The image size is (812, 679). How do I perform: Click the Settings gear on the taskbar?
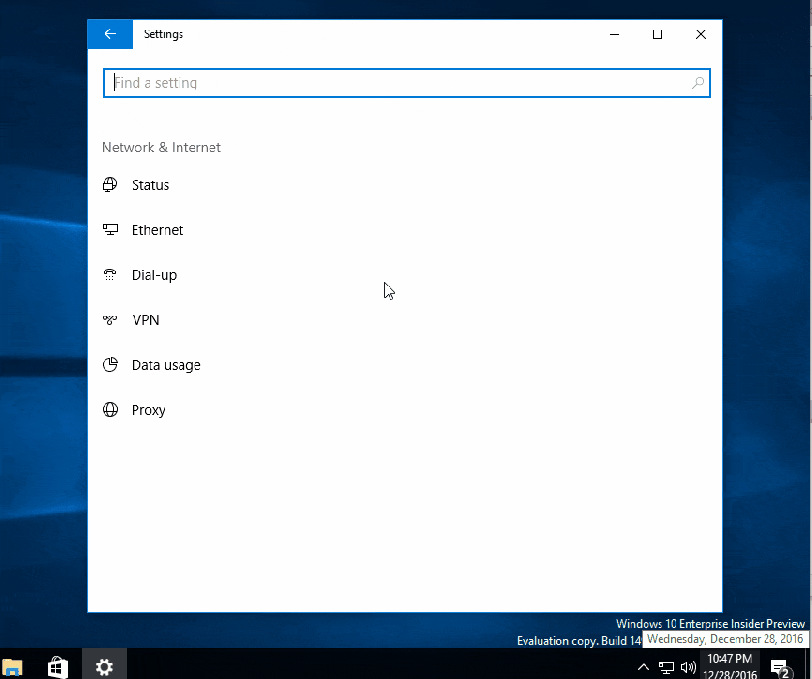coord(104,666)
